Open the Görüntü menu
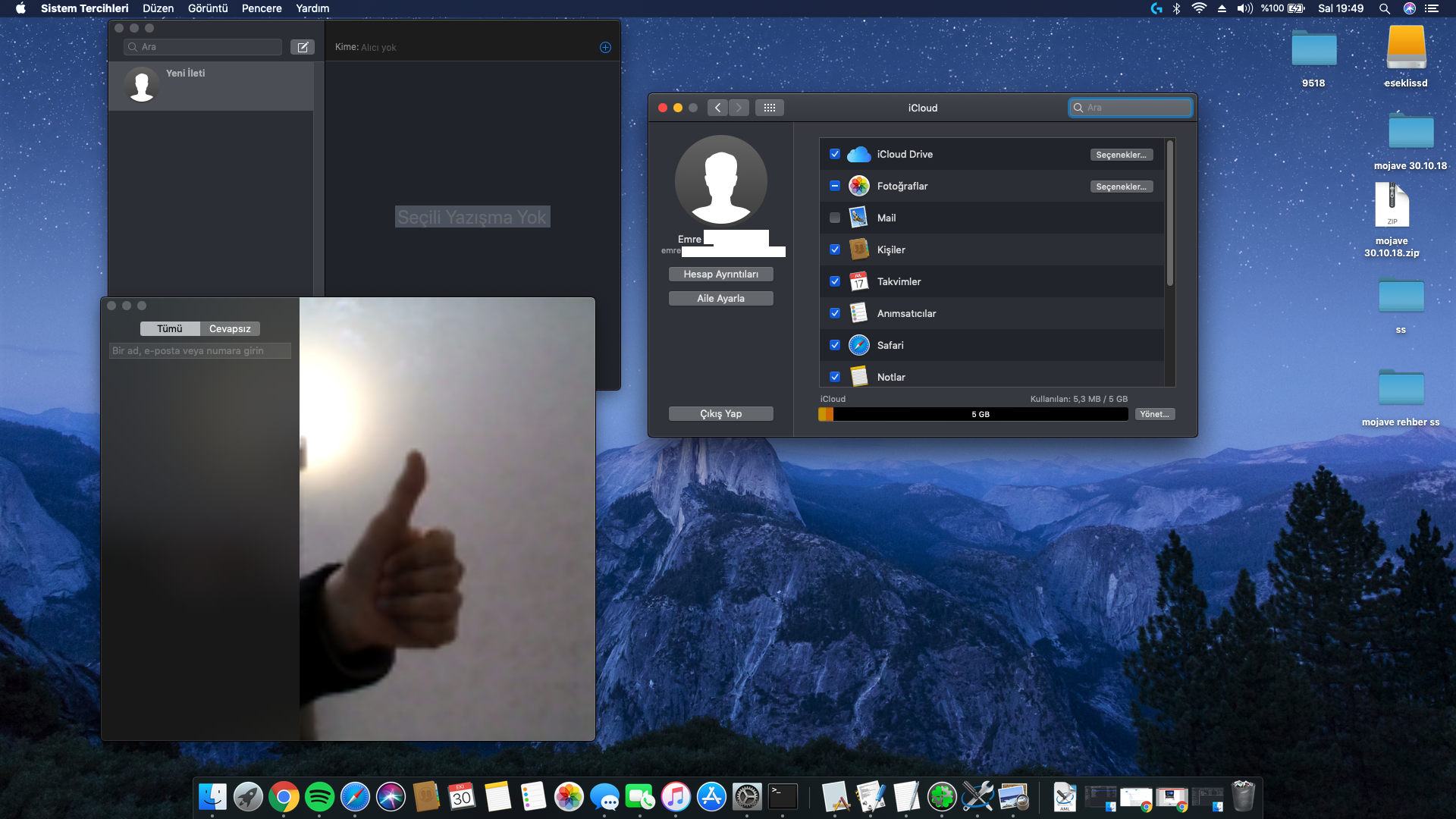The width and height of the screenshot is (1456, 819). coord(208,8)
